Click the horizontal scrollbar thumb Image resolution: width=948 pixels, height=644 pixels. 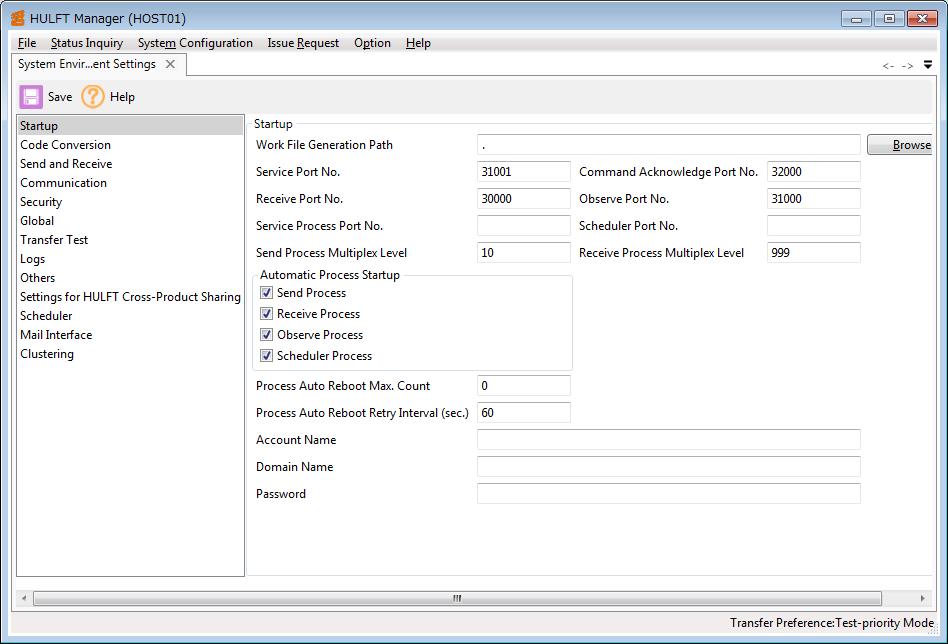point(457,599)
